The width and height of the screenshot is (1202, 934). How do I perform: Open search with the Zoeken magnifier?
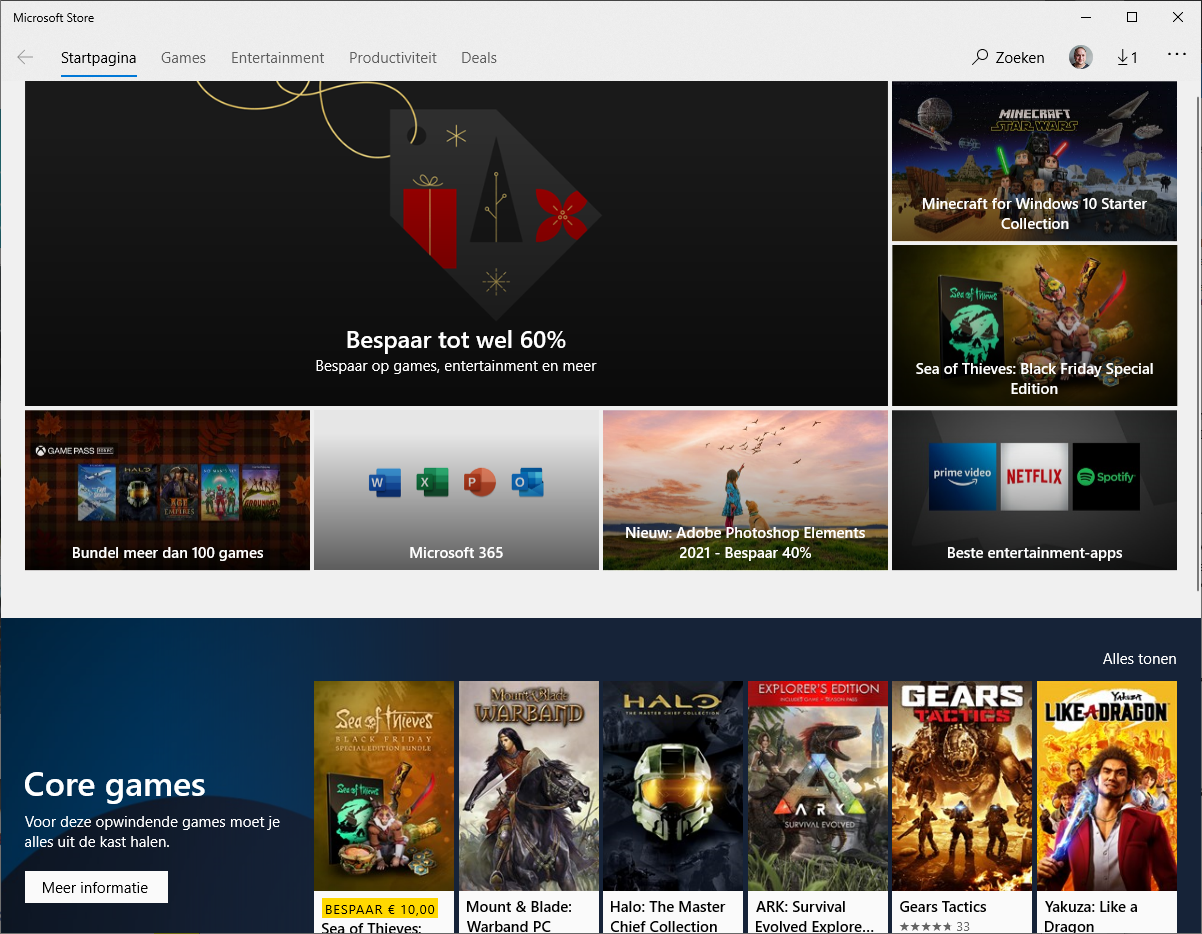coord(980,57)
